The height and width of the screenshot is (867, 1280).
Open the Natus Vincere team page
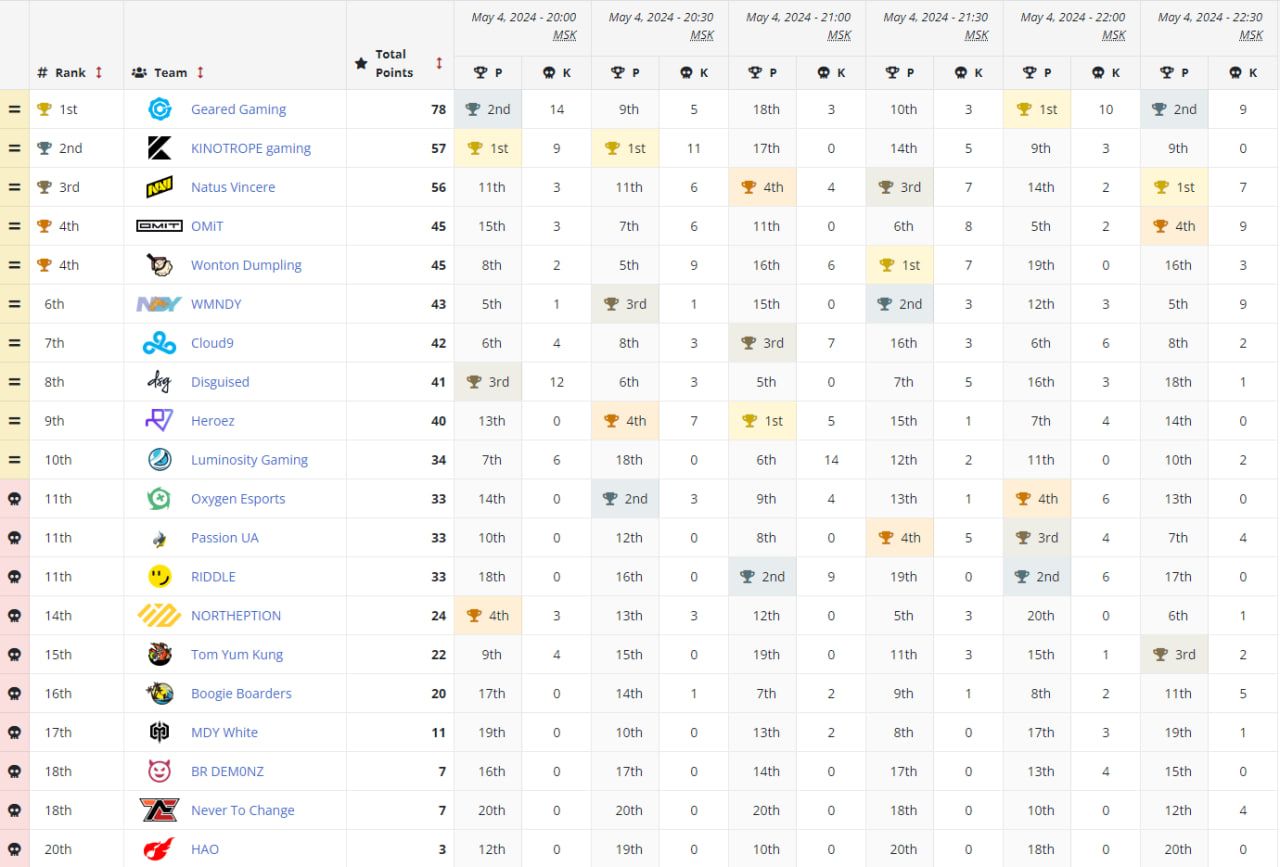pos(233,187)
